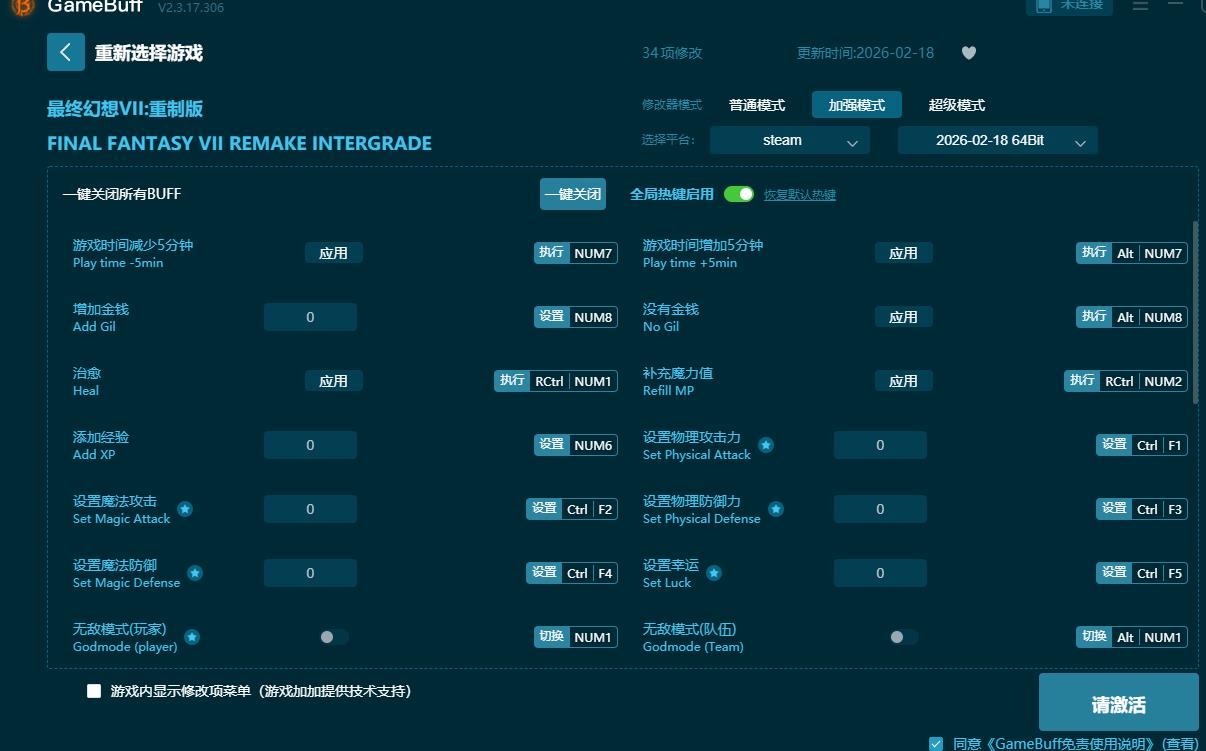The image size is (1206, 751).
Task: Click the 未连接 mobile connection icon
Action: (x=1069, y=7)
